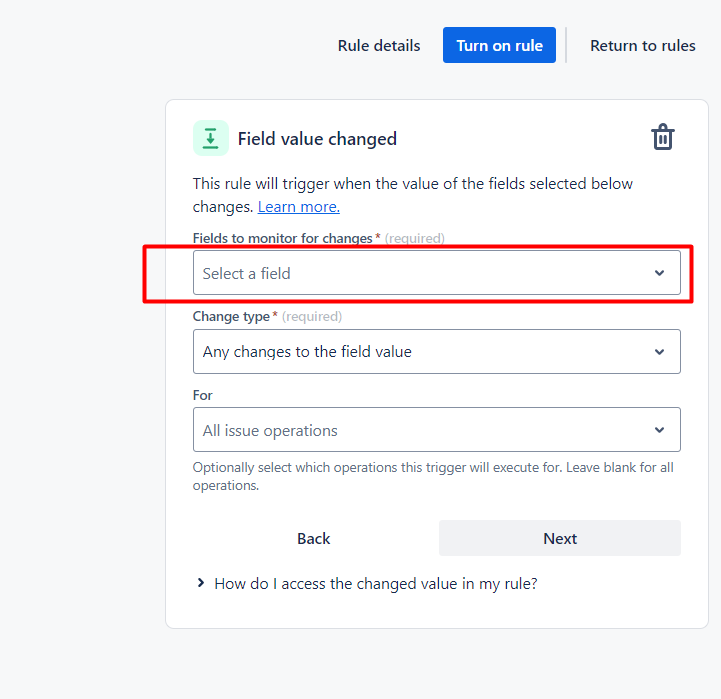Click the Change type chevron arrow

pos(659,352)
